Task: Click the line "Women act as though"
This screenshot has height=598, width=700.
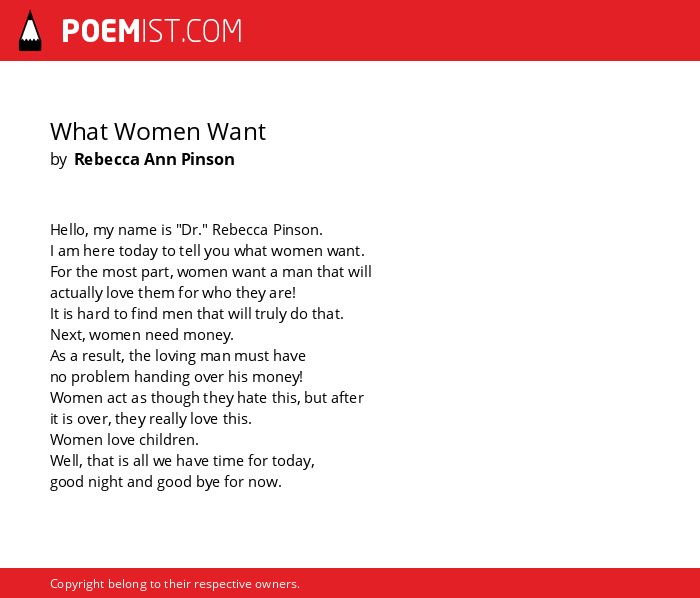Action: tap(207, 398)
